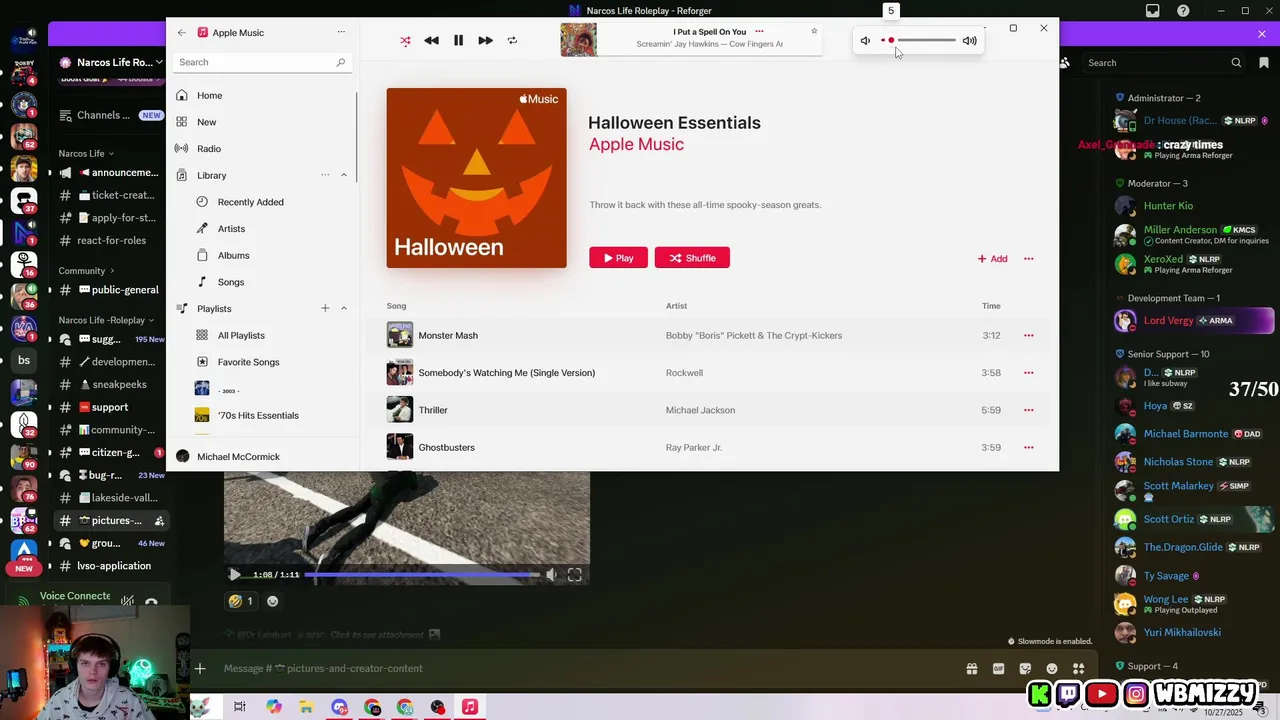This screenshot has width=1280, height=720.
Task: Open emoji picker in Discord message bar
Action: [1052, 668]
